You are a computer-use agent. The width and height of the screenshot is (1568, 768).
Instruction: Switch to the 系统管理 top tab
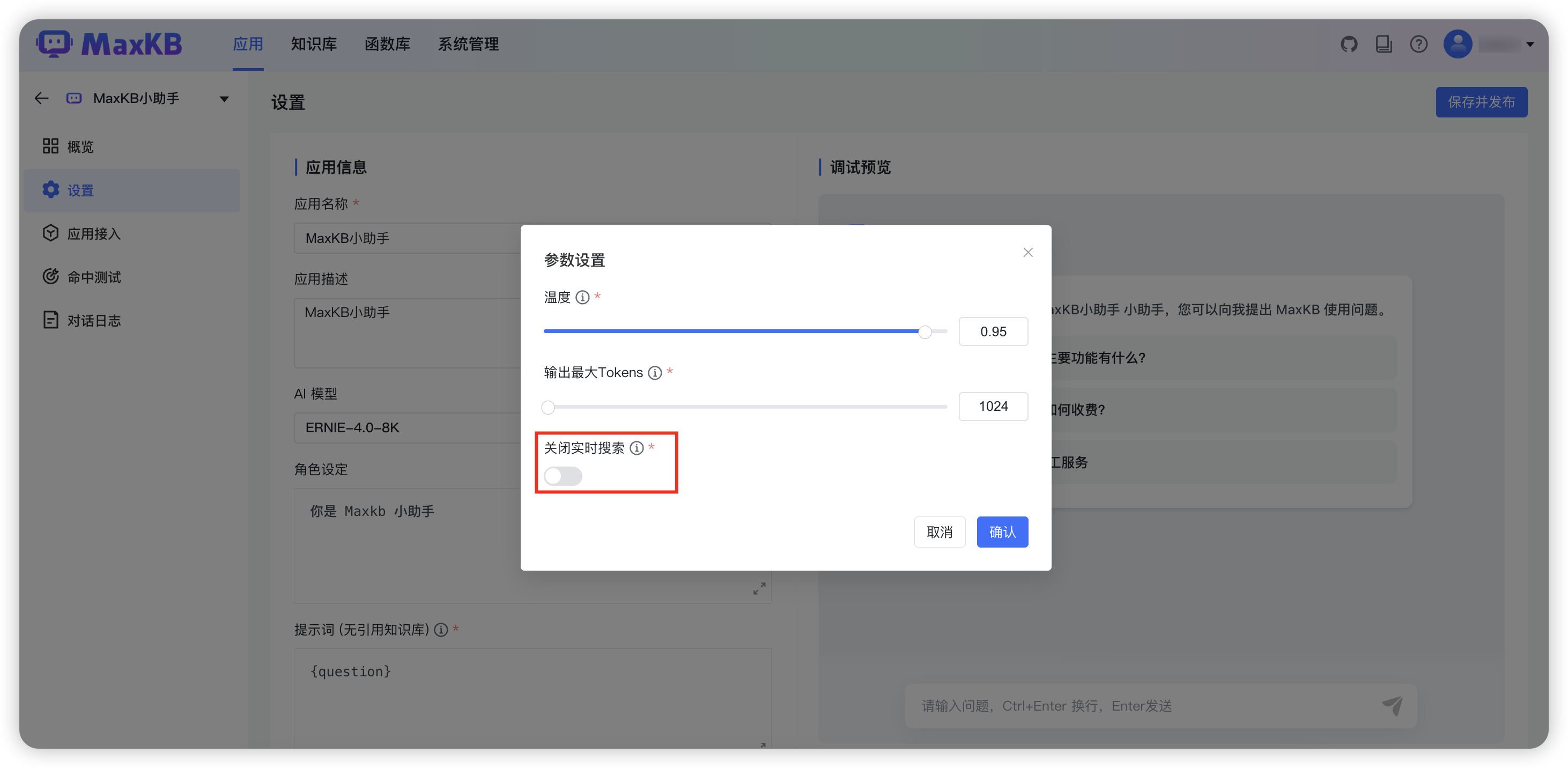click(468, 45)
